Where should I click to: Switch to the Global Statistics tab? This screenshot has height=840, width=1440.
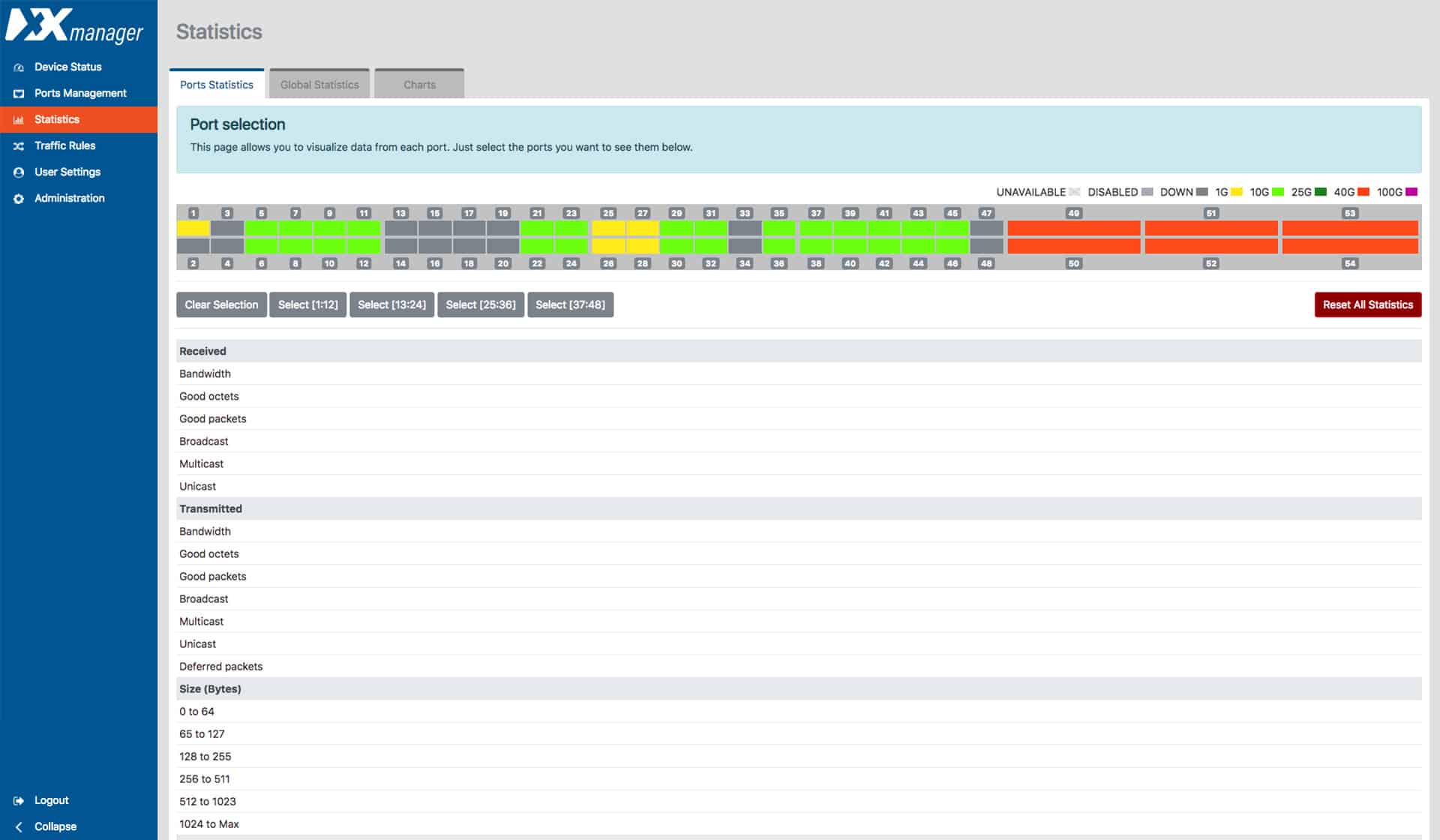pos(319,84)
